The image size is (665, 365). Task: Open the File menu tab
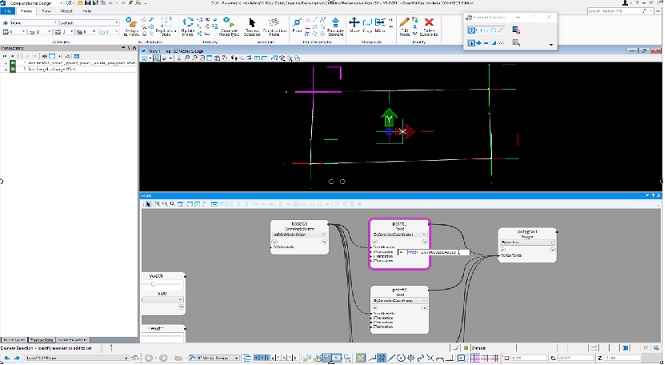[x=8, y=11]
